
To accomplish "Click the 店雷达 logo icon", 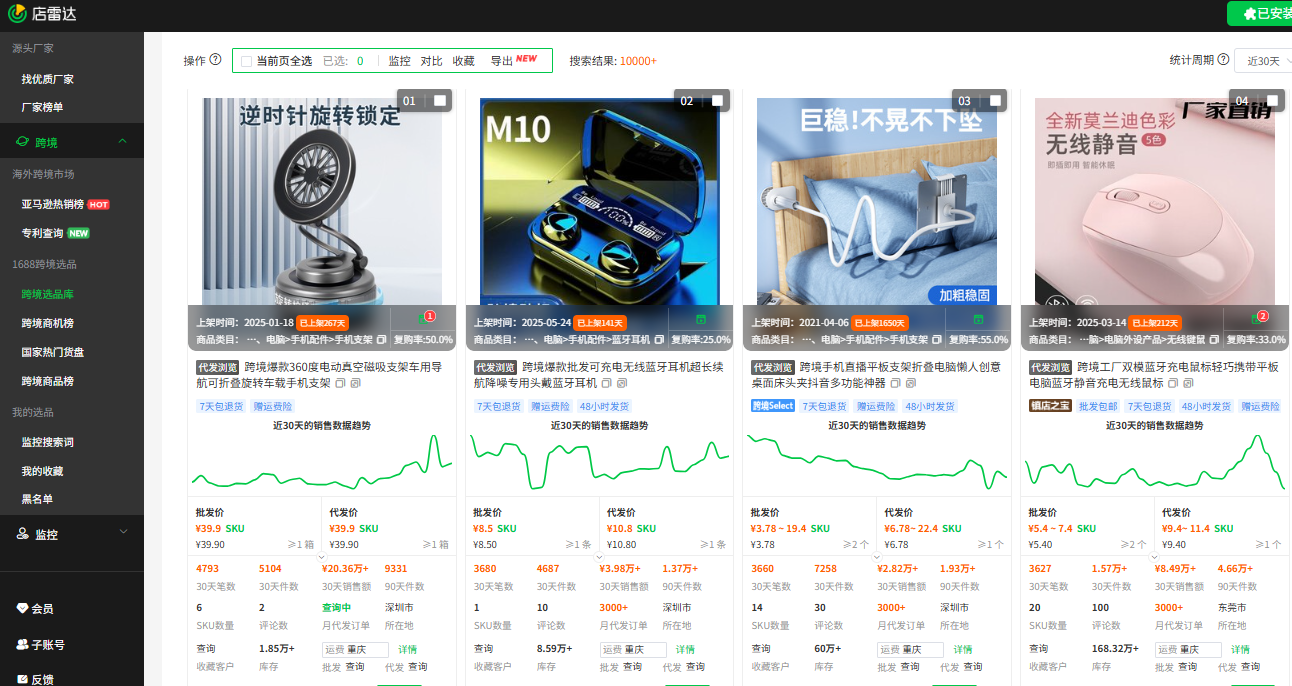I will point(17,13).
